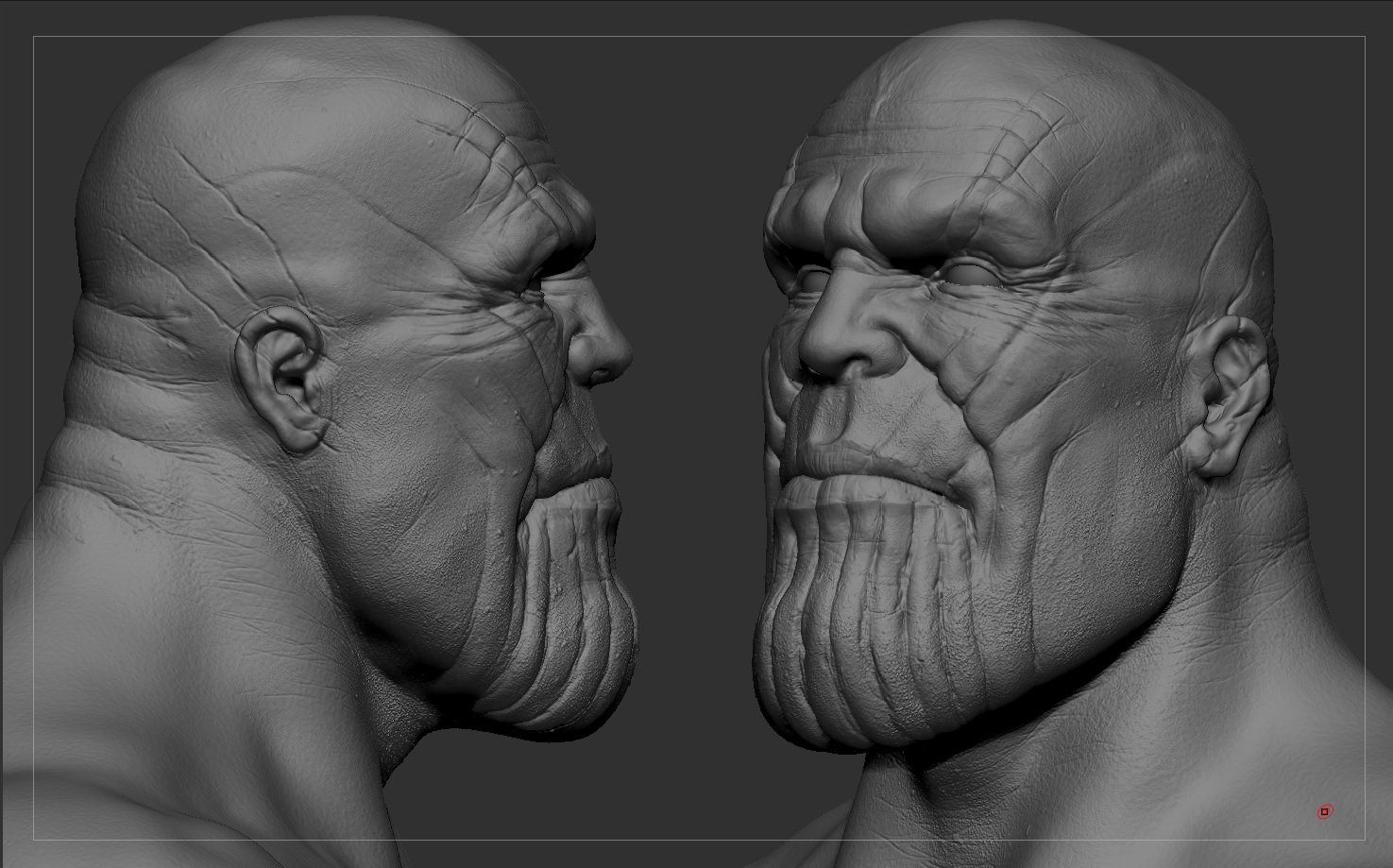Click the red brush cursor marker
Viewport: 1393px width, 868px height.
pos(1324,811)
